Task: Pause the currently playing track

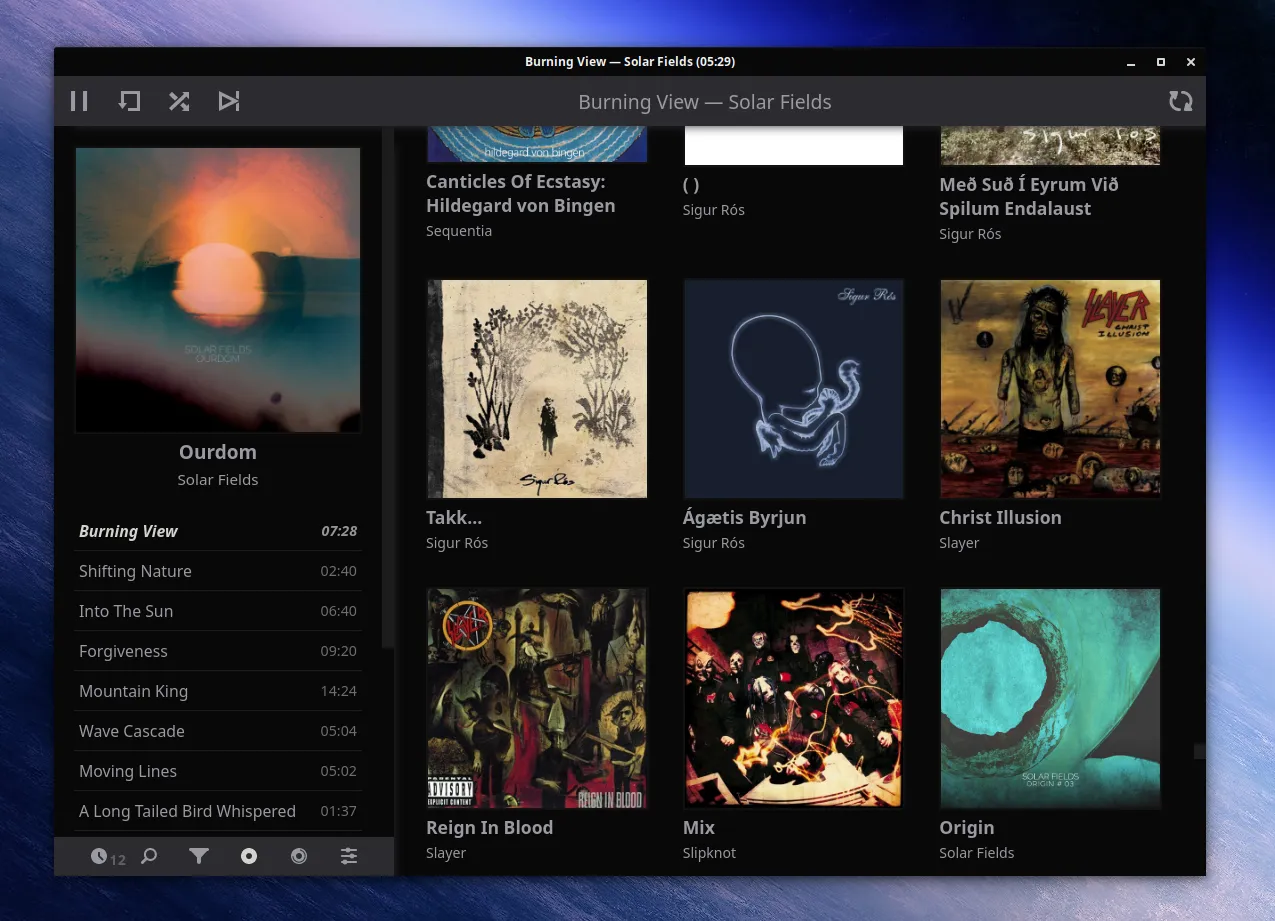Action: (79, 101)
